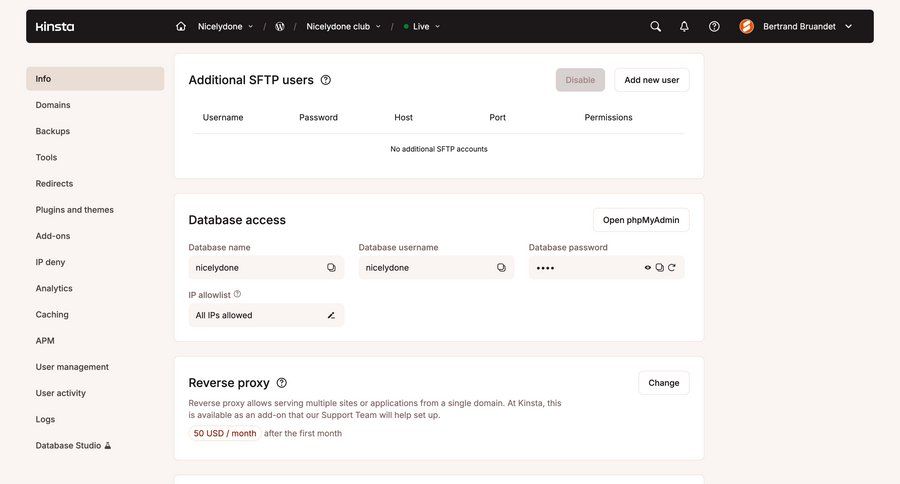The height and width of the screenshot is (484, 900).
Task: Regenerate the Database password
Action: (672, 268)
